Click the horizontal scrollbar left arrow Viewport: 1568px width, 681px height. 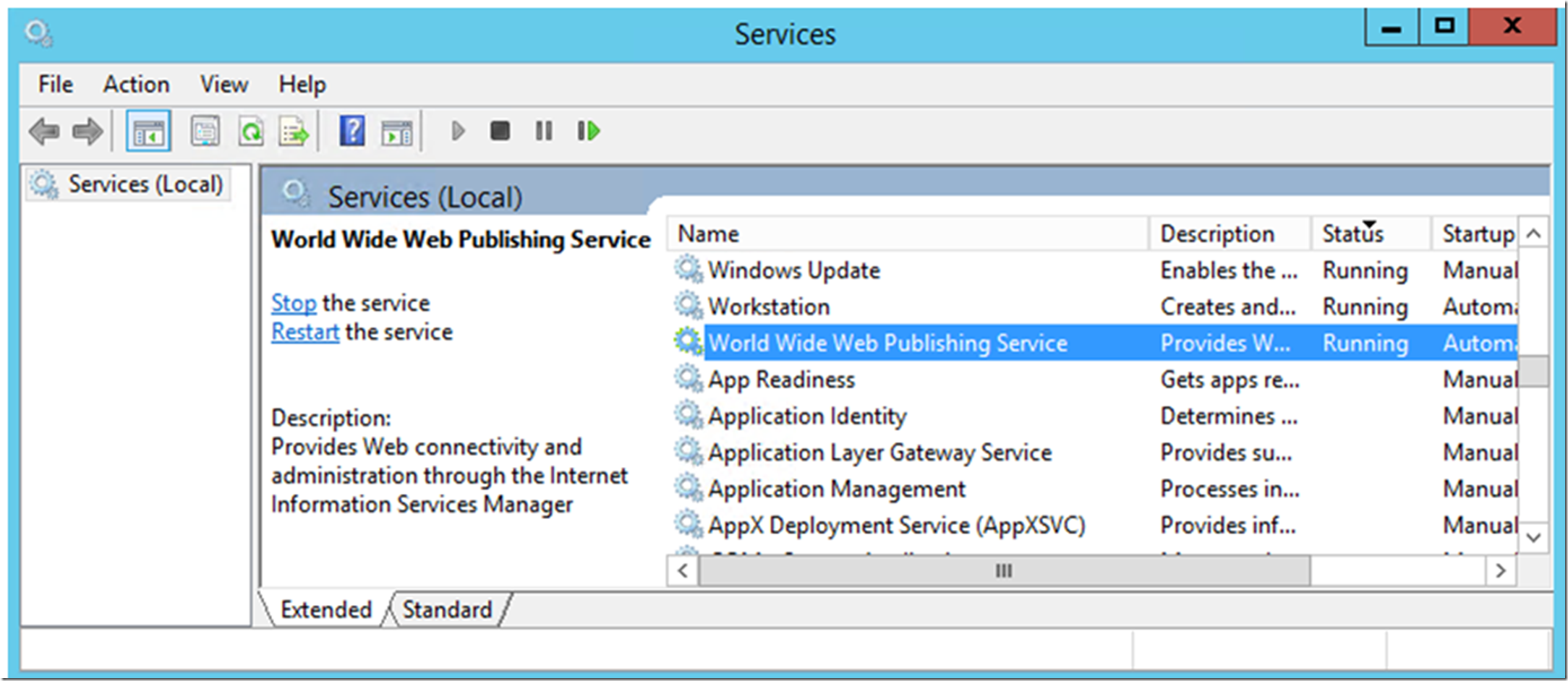click(x=683, y=570)
